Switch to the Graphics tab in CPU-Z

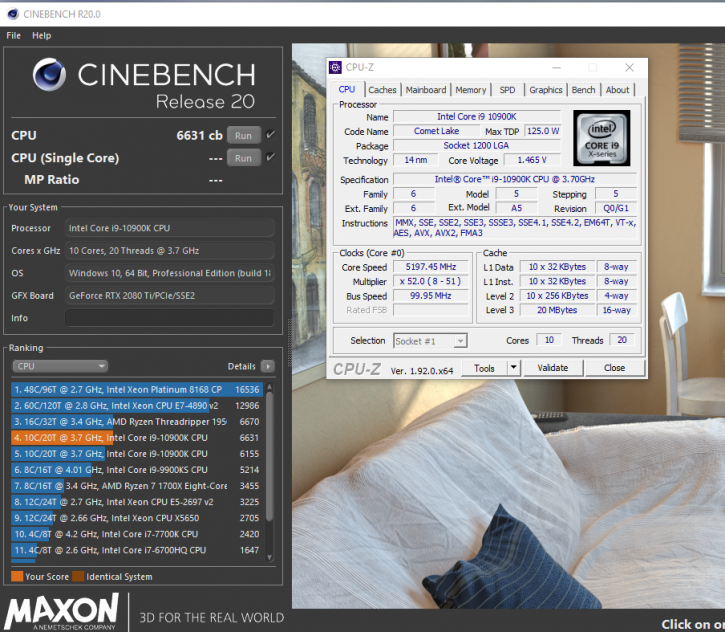coord(546,90)
